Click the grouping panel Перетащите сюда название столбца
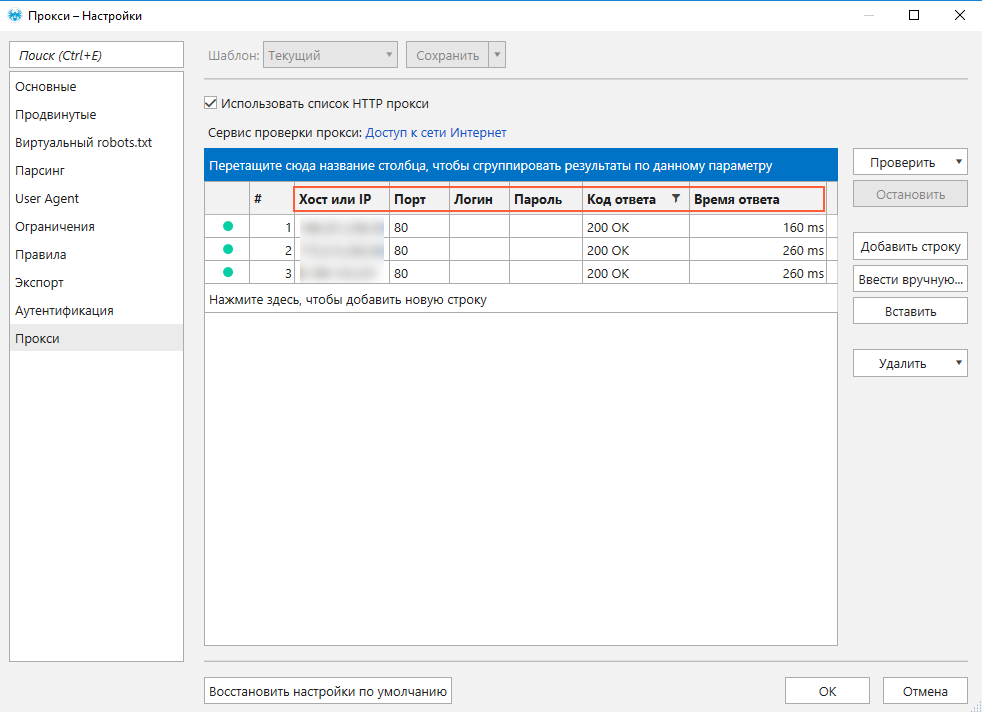Screen dimensions: 982x712 pyautogui.click(x=520, y=165)
